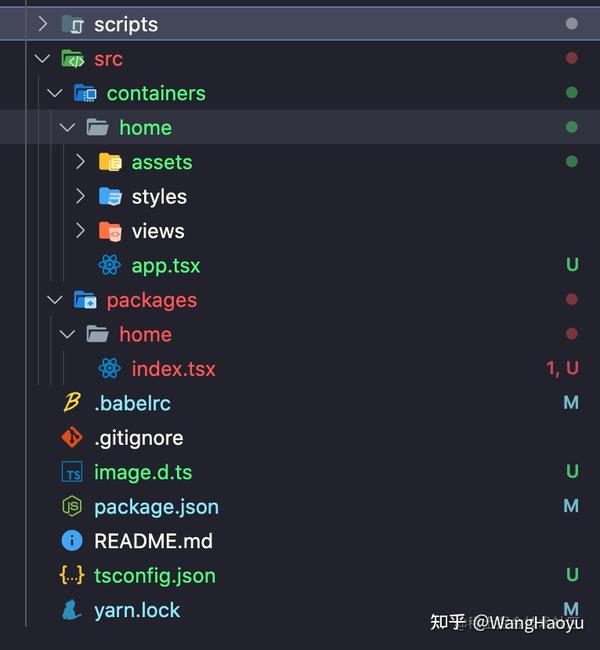
Task: Click the React icon beside app.tsx
Action: point(110,265)
